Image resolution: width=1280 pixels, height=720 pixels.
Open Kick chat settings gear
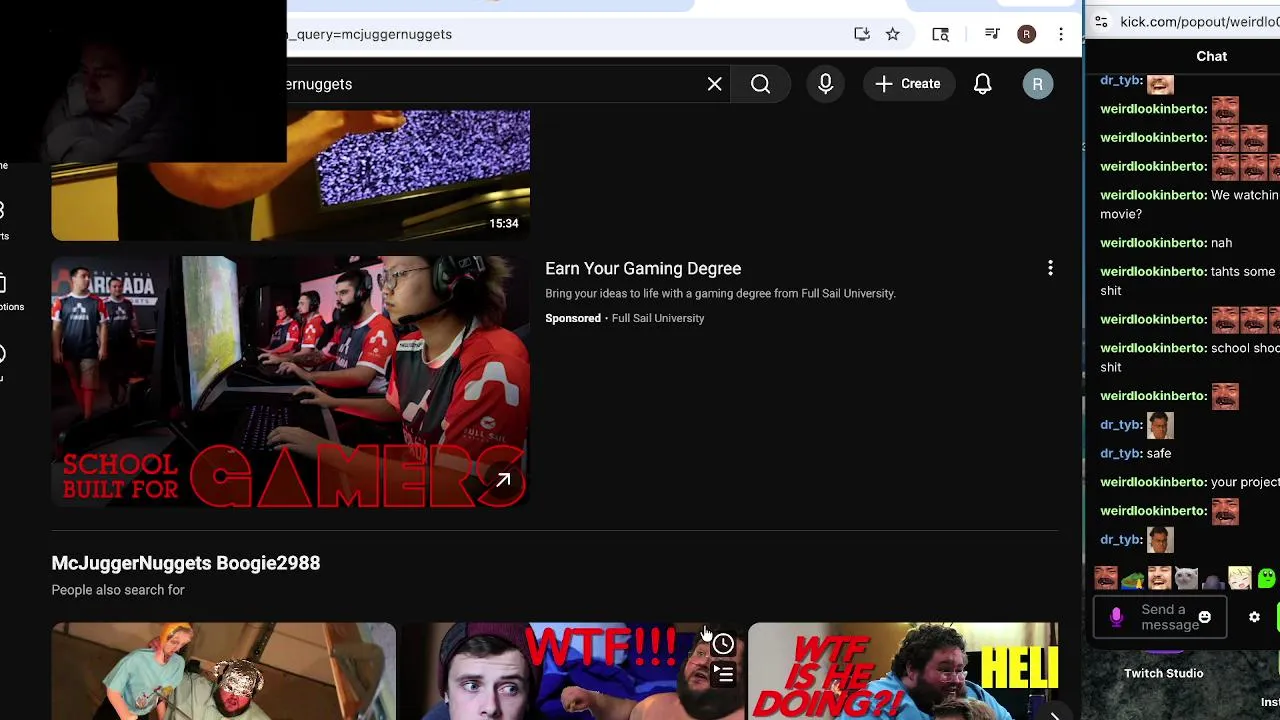[x=1254, y=618]
